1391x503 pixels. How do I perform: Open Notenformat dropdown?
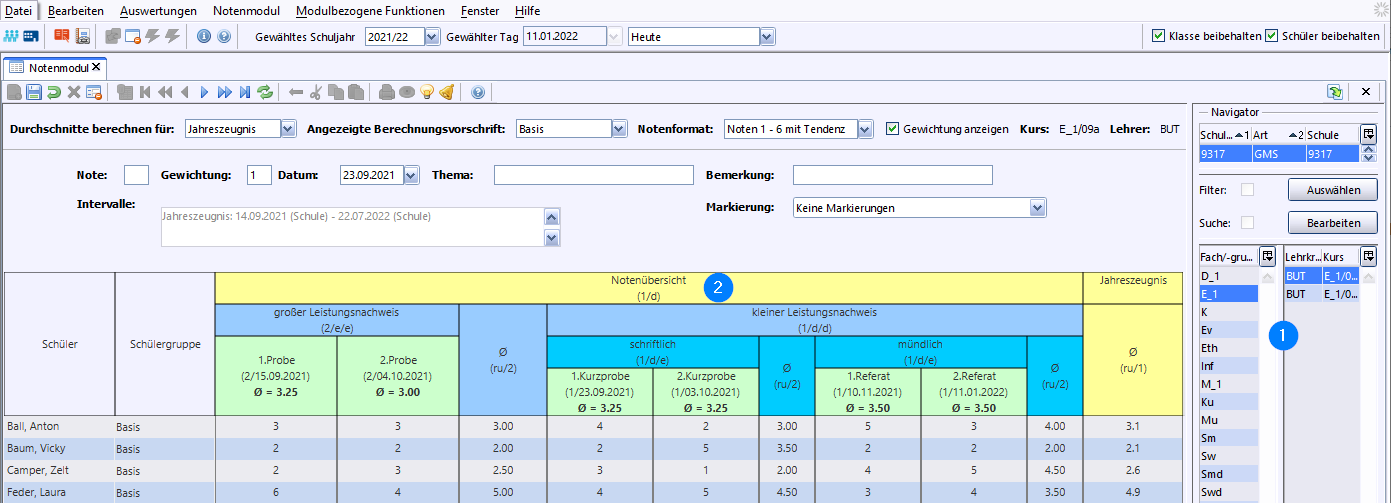coord(866,129)
